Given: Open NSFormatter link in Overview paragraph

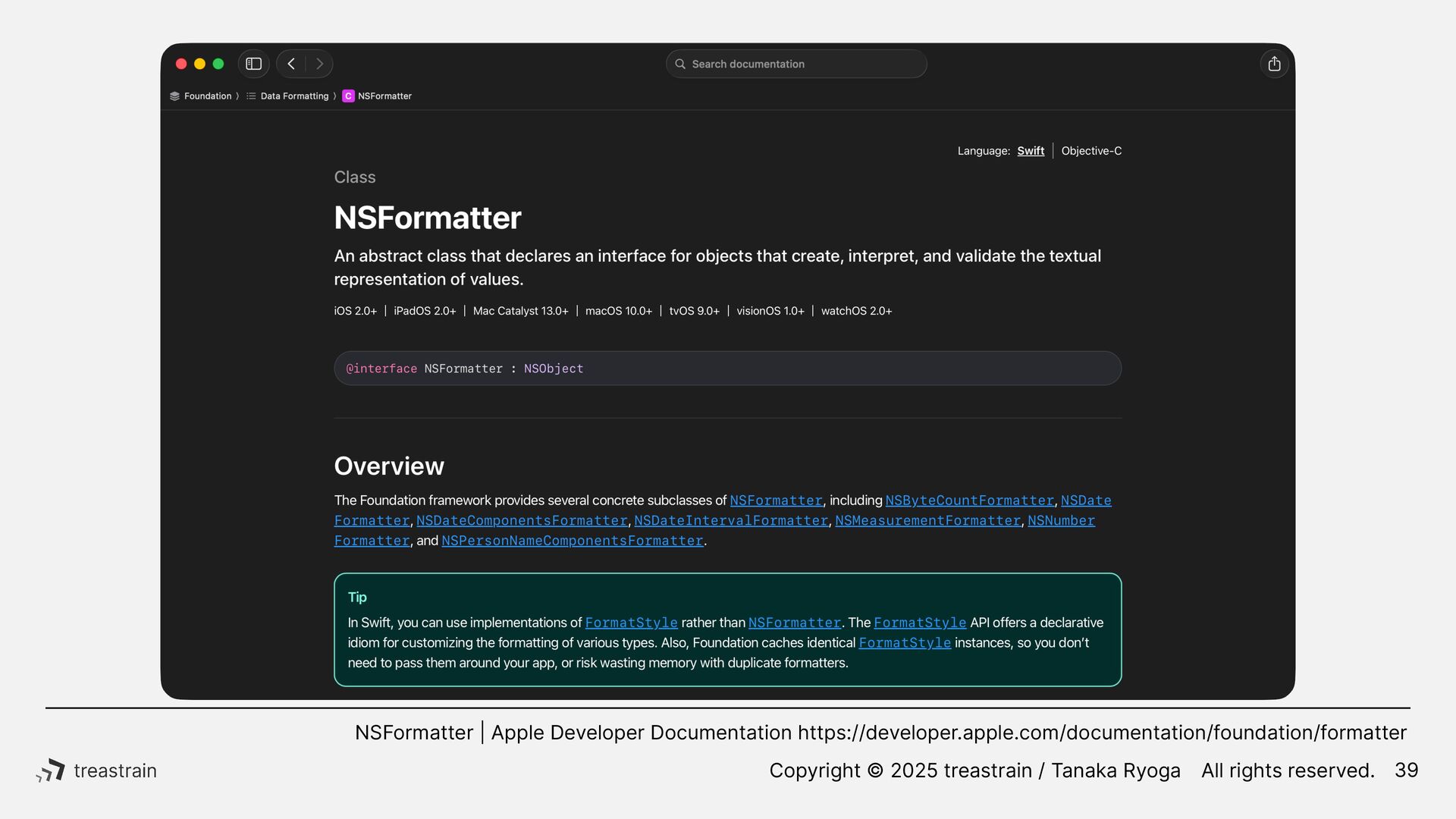Looking at the screenshot, I should pyautogui.click(x=776, y=500).
